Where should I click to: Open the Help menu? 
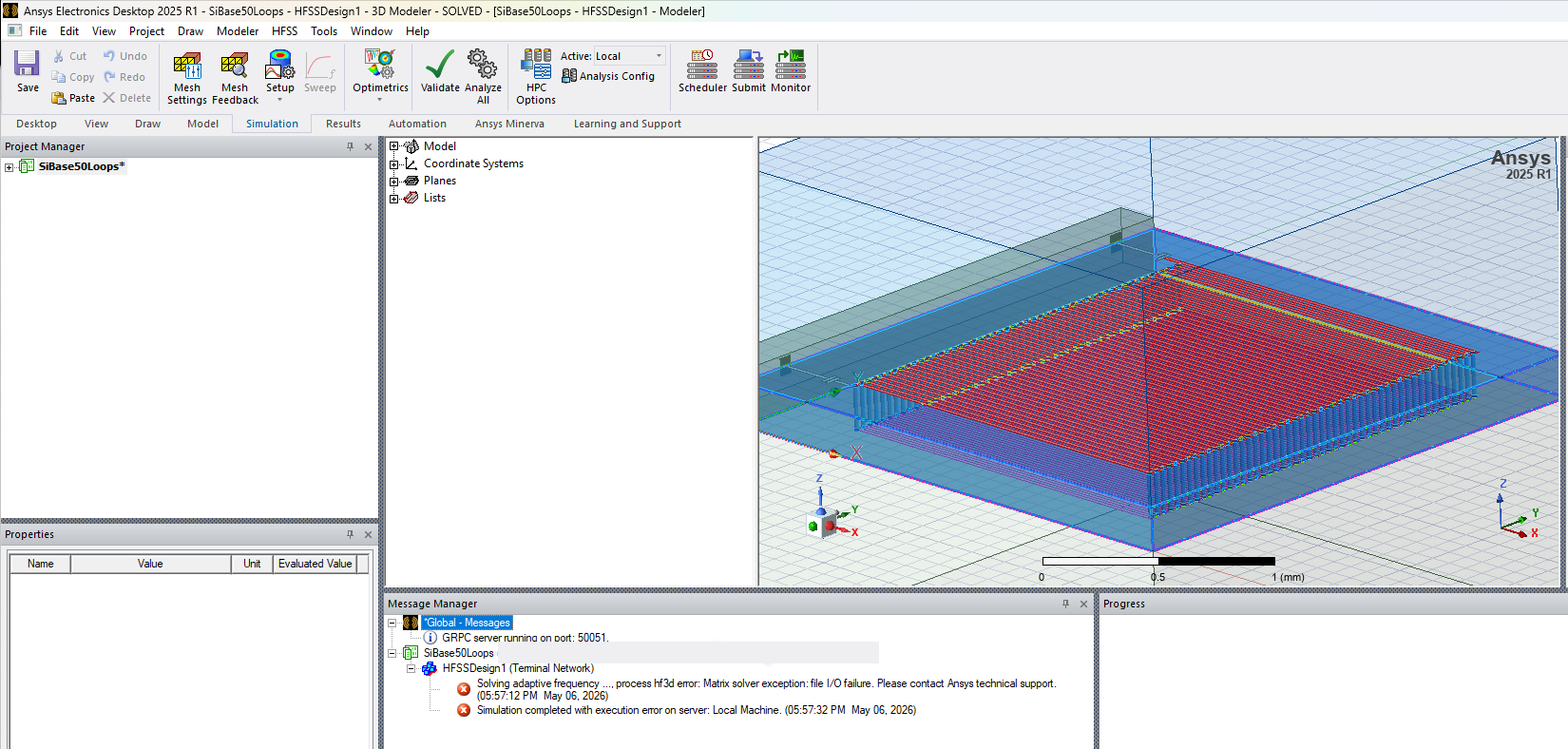(418, 31)
